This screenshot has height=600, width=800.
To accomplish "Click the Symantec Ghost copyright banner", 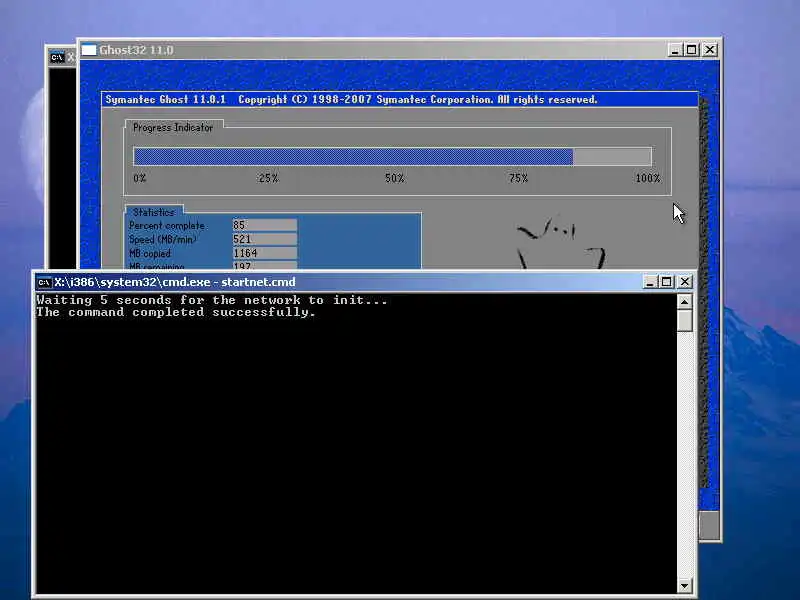I will point(400,99).
